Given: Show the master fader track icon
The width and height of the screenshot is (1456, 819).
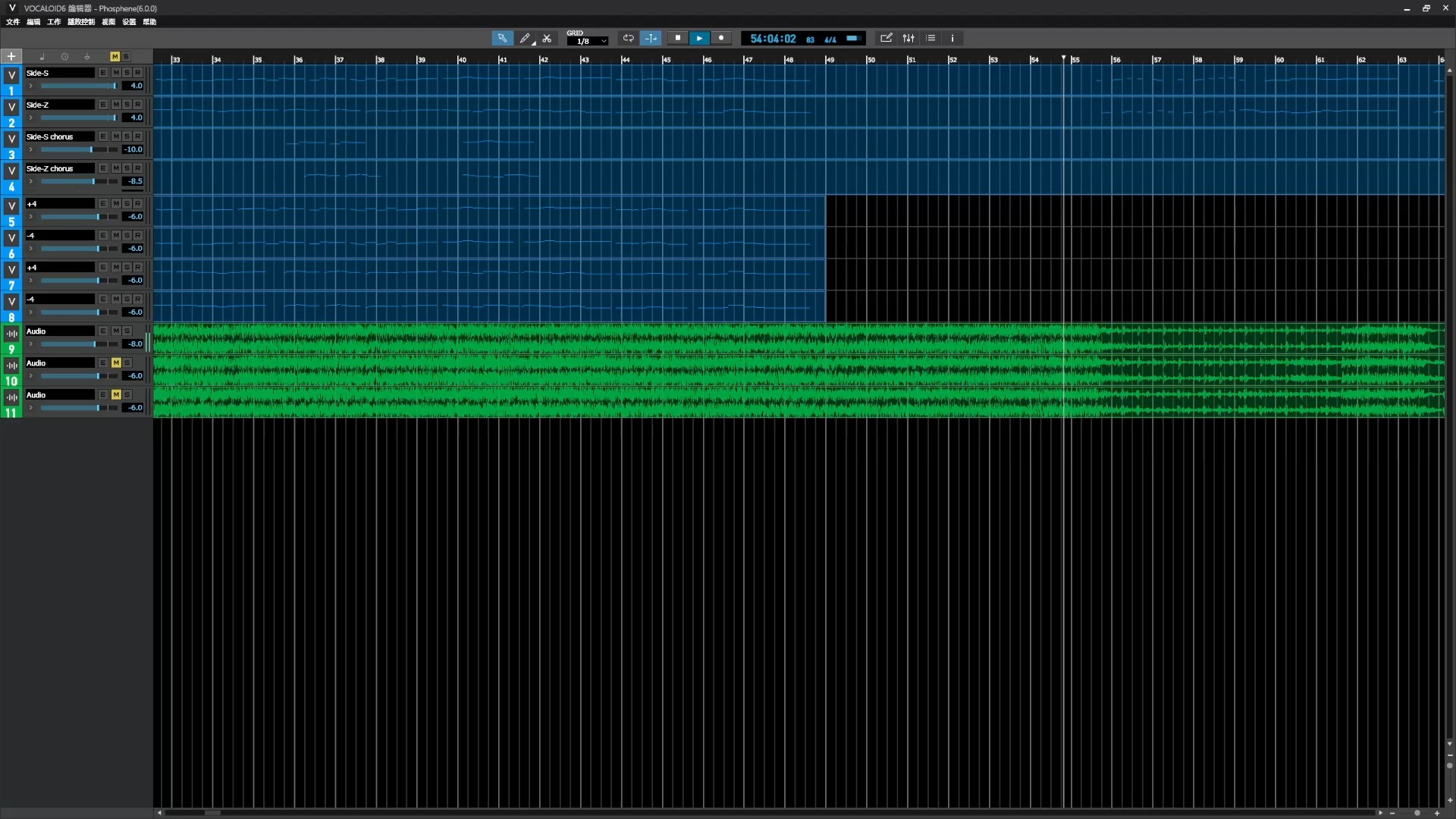Looking at the screenshot, I should [87, 57].
